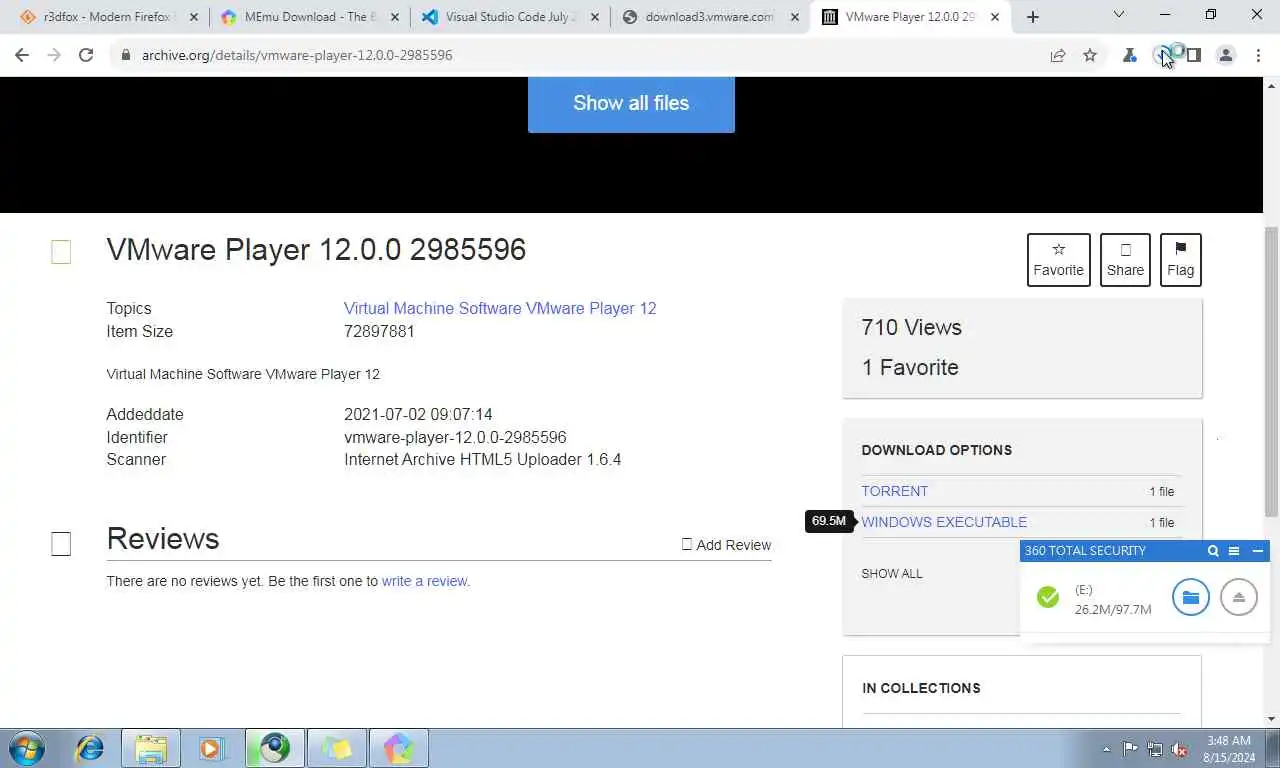Minimize the 360 Total Security popup
1280x768 pixels.
click(x=1258, y=551)
